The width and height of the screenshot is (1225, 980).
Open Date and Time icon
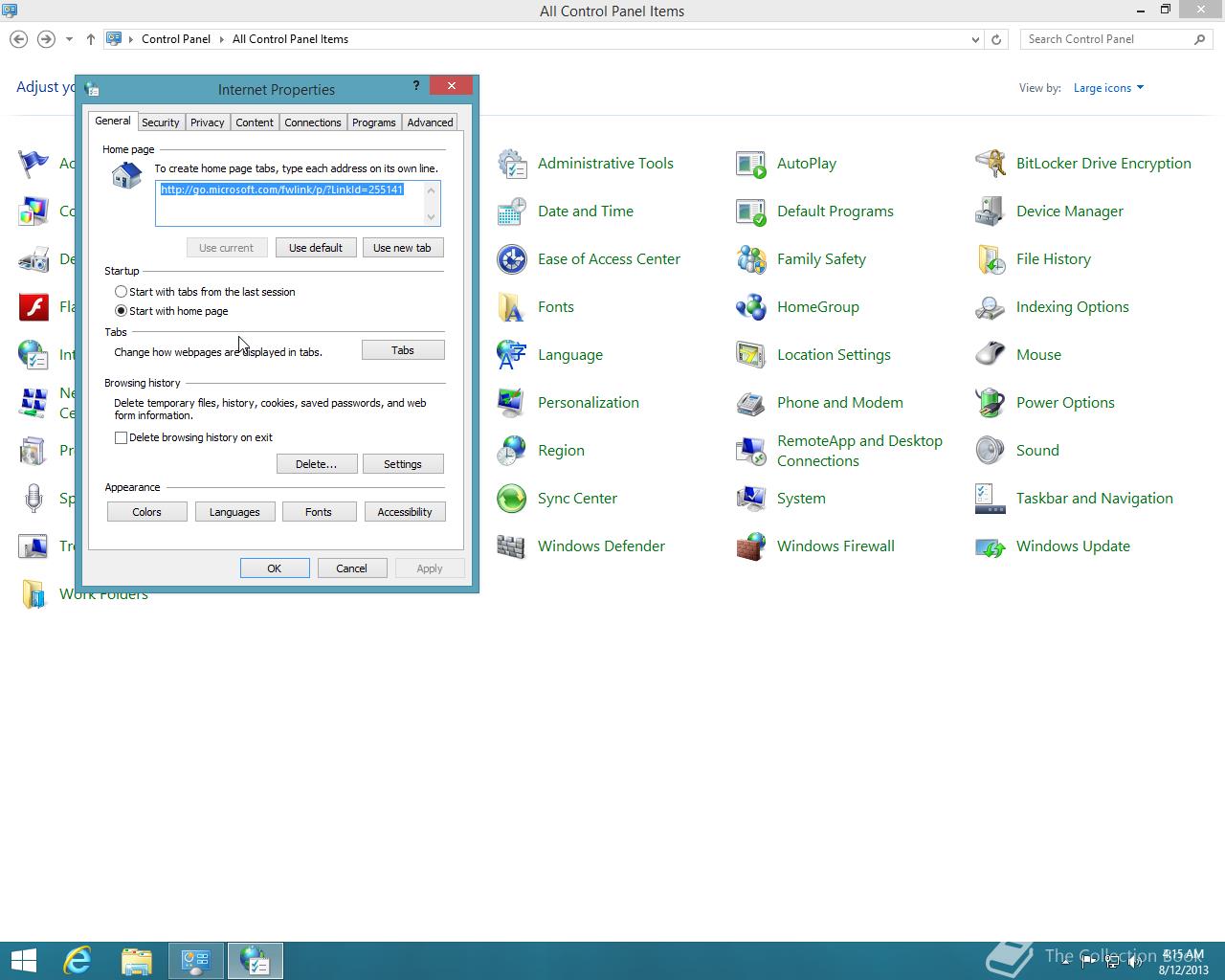tap(512, 212)
